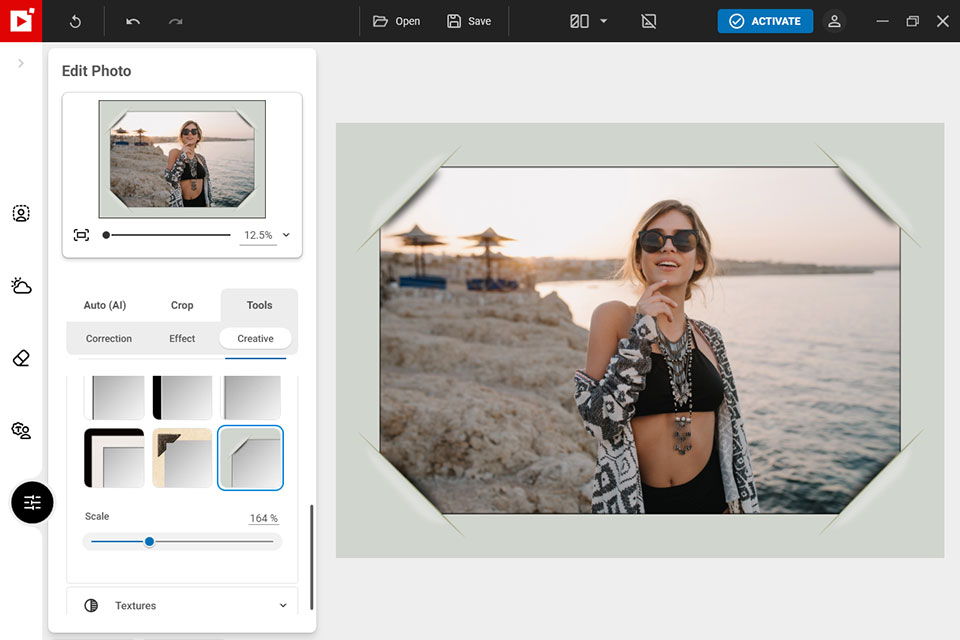The height and width of the screenshot is (640, 960).
Task: Select the Creative sub-tab
Action: 255,338
